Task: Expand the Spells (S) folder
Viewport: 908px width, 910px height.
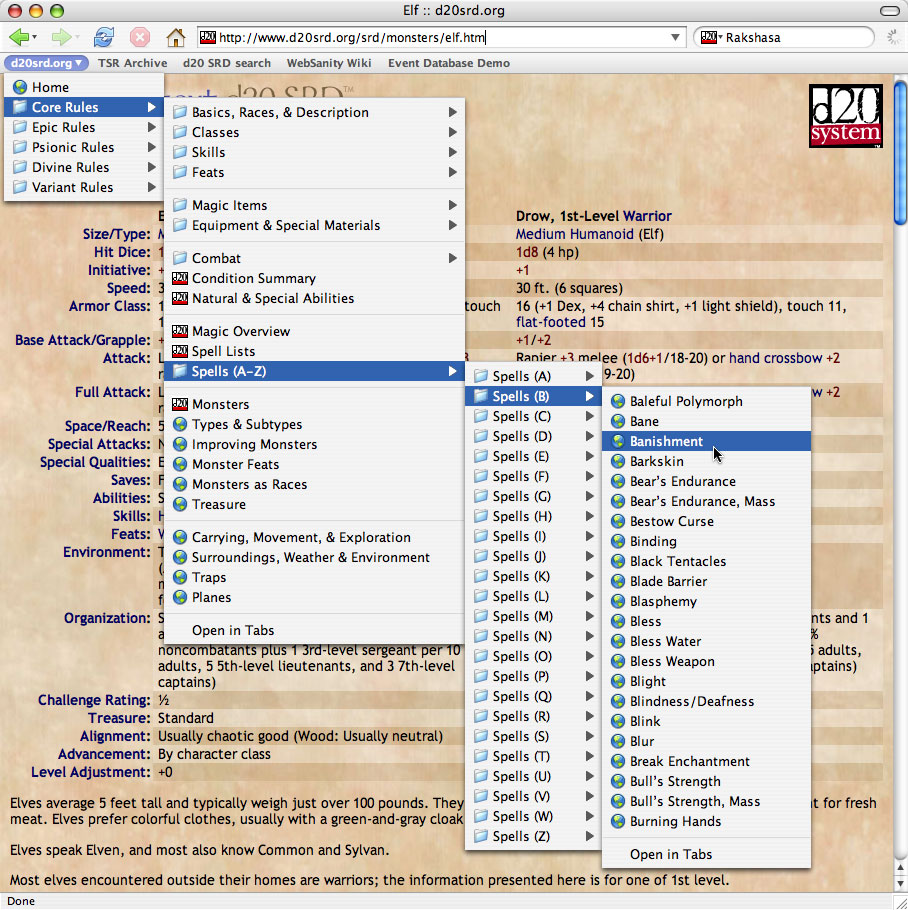Action: coord(534,736)
